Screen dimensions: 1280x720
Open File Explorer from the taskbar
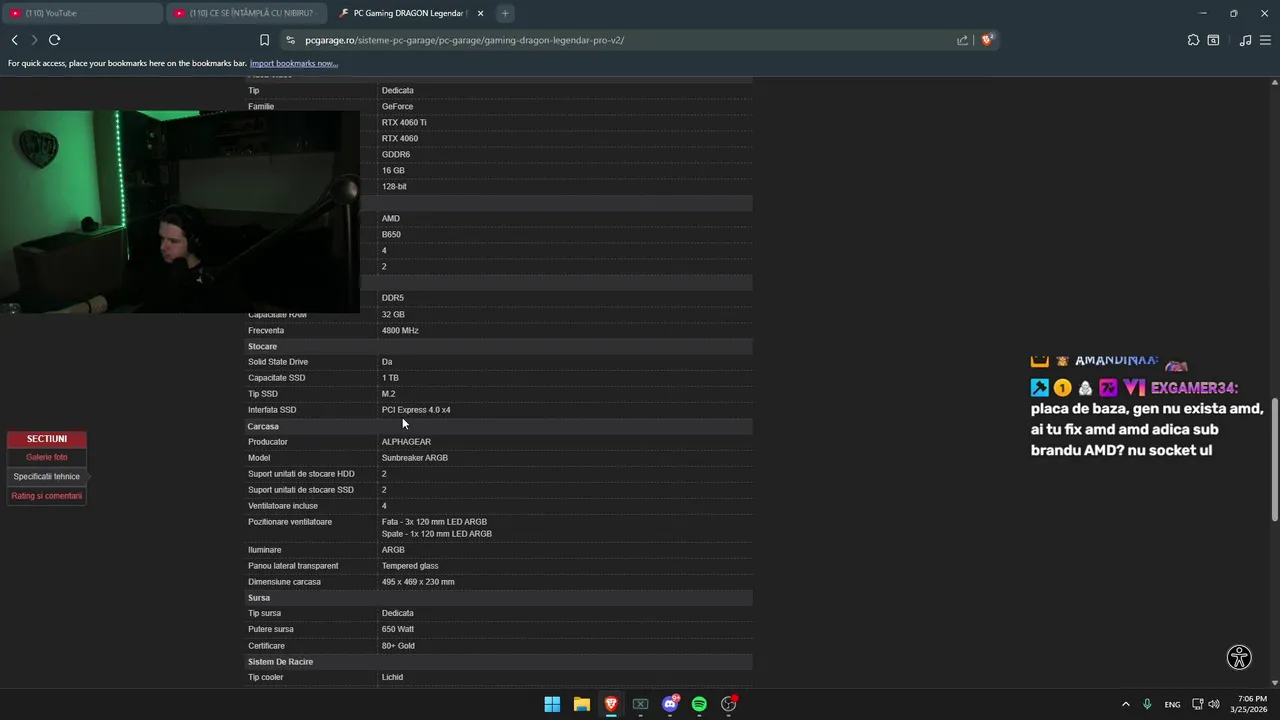(x=581, y=704)
